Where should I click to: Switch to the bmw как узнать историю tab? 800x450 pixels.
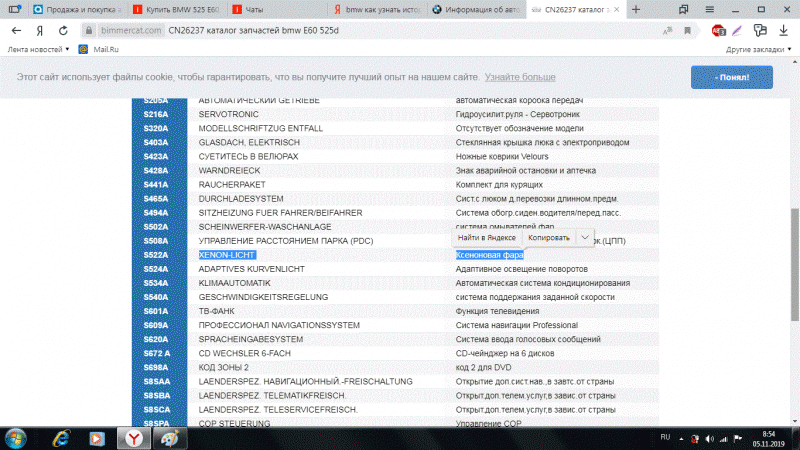pos(377,9)
